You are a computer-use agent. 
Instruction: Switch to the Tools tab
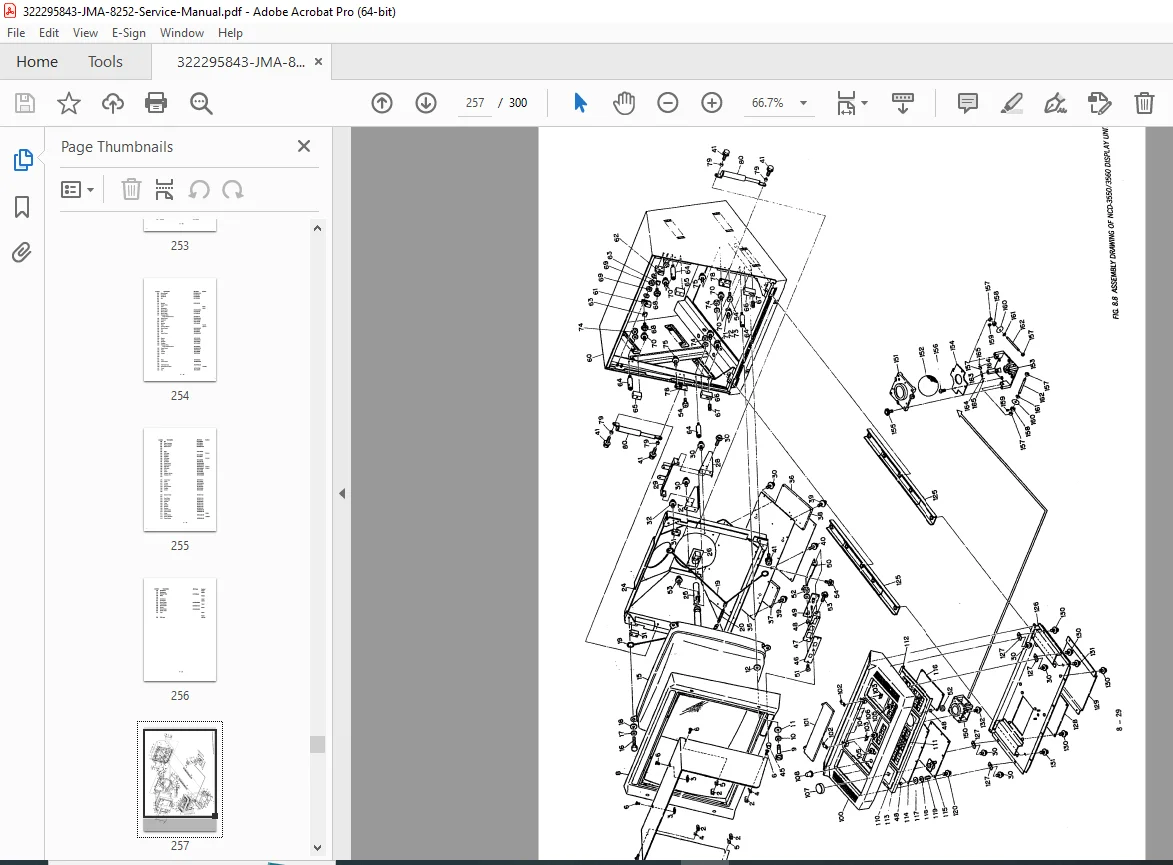[x=105, y=62]
